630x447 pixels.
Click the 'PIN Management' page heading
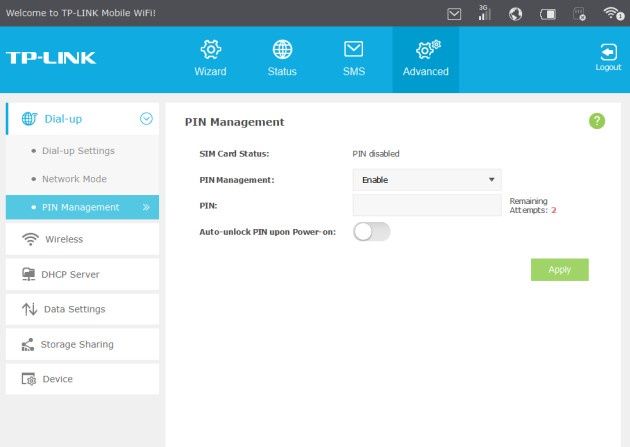[x=234, y=122]
